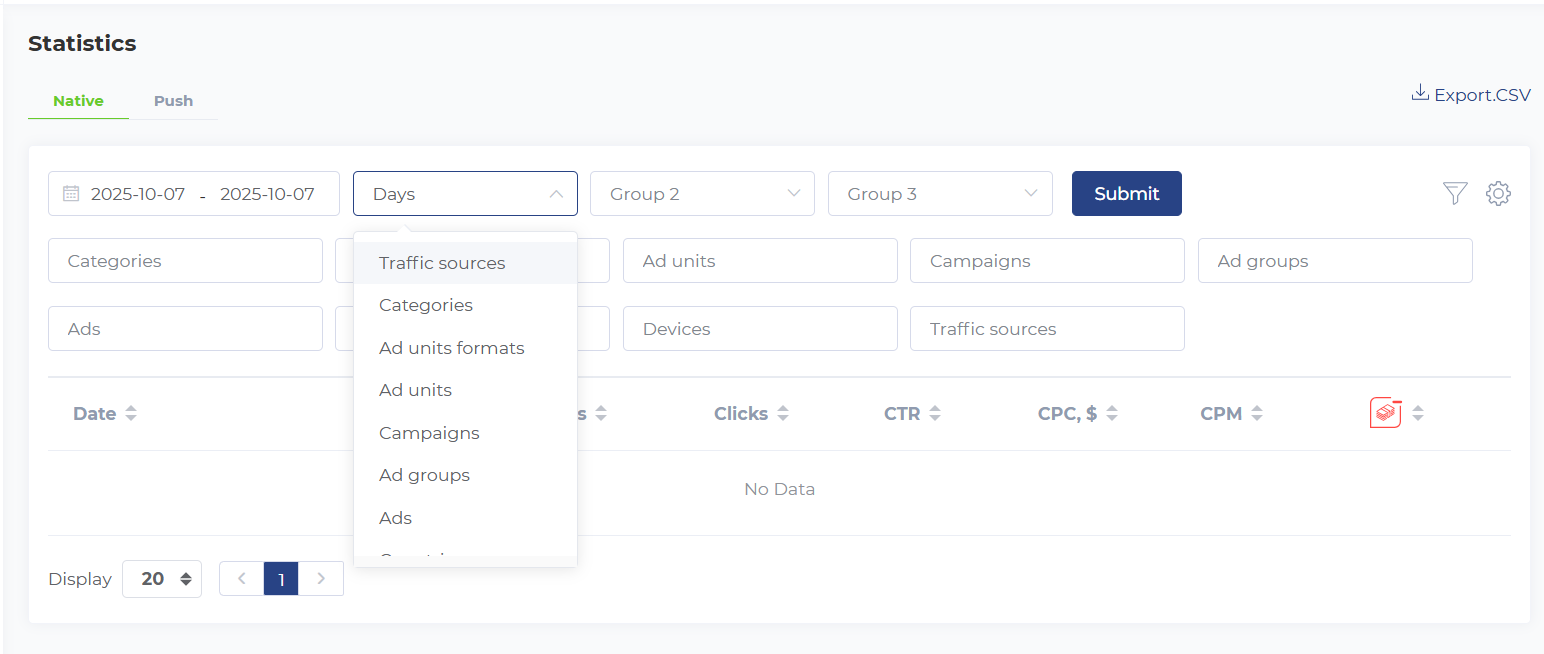Switch to the Push tab
The image size is (1544, 654).
[173, 101]
